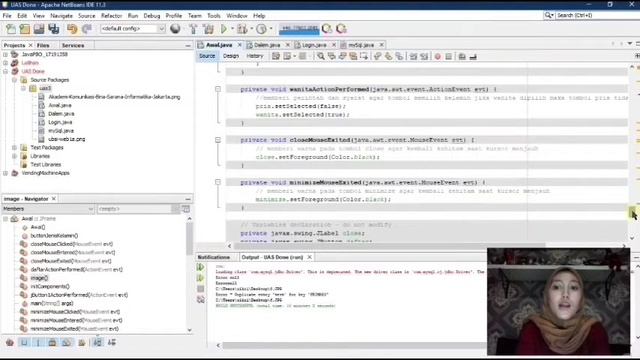
Task: Click the Output settings icon below stop
Action: tap(200, 300)
